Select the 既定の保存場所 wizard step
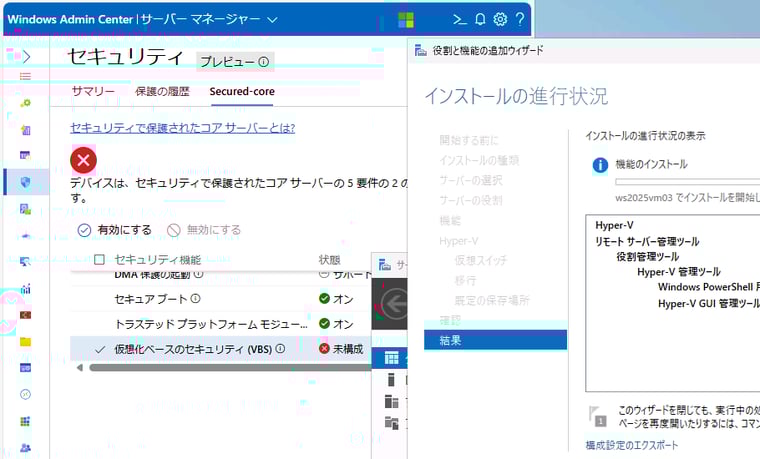The height and width of the screenshot is (459, 760). [x=491, y=301]
